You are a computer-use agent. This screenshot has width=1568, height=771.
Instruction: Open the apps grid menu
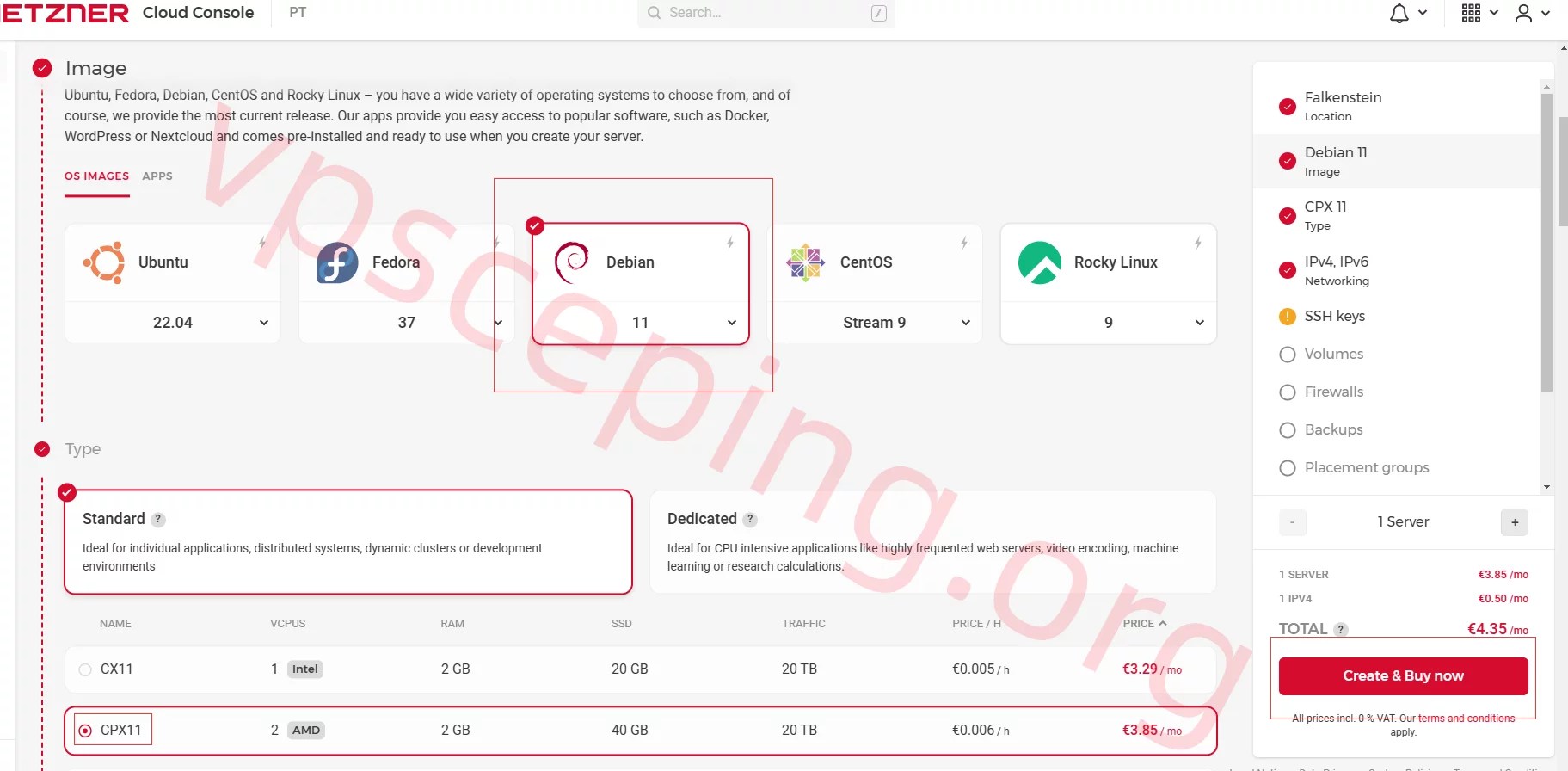[1471, 13]
